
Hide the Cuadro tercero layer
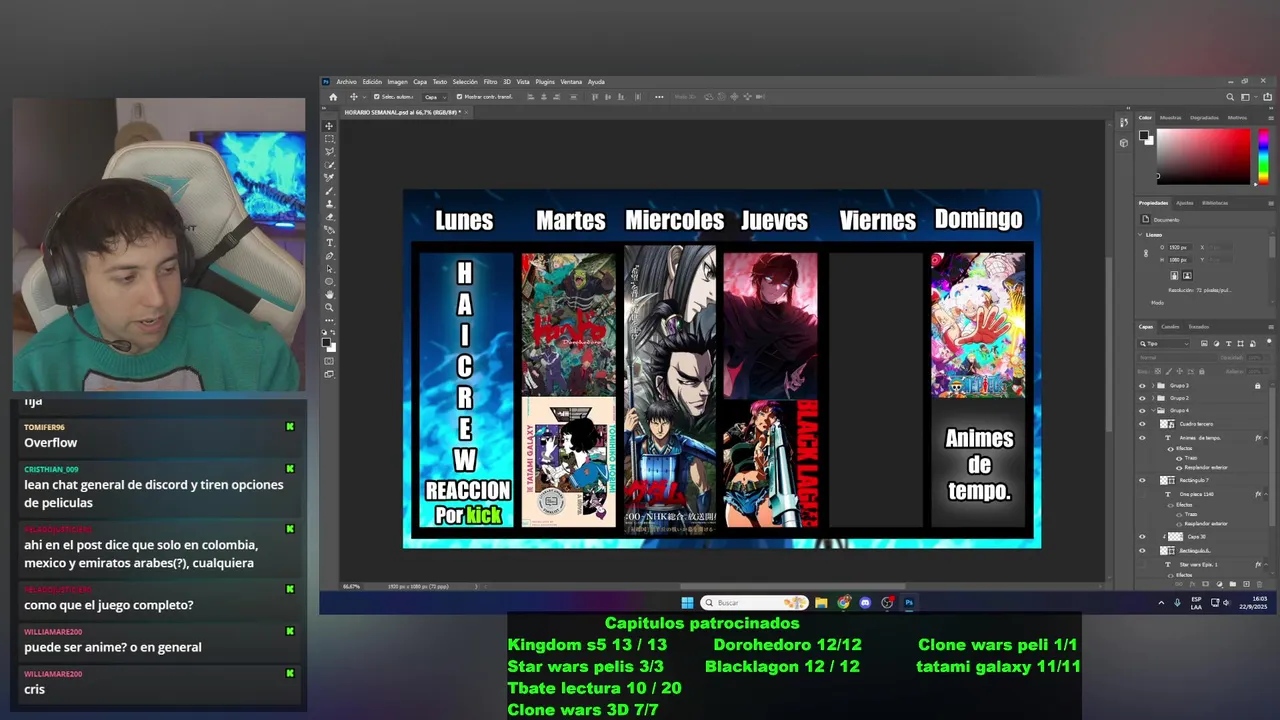pyautogui.click(x=1143, y=424)
